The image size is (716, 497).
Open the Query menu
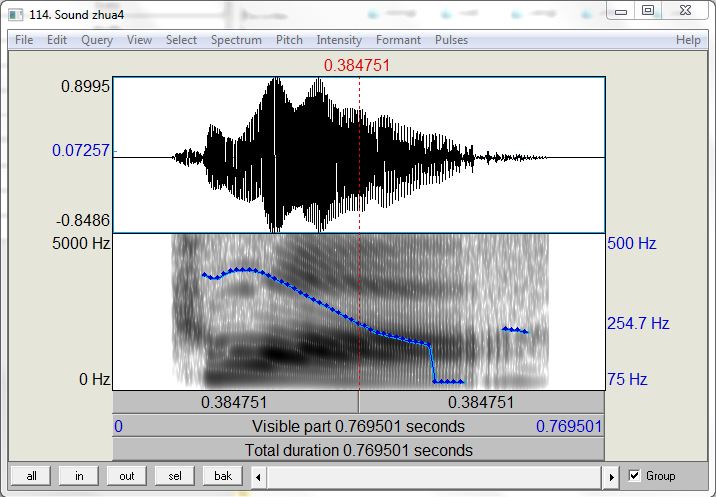point(97,40)
